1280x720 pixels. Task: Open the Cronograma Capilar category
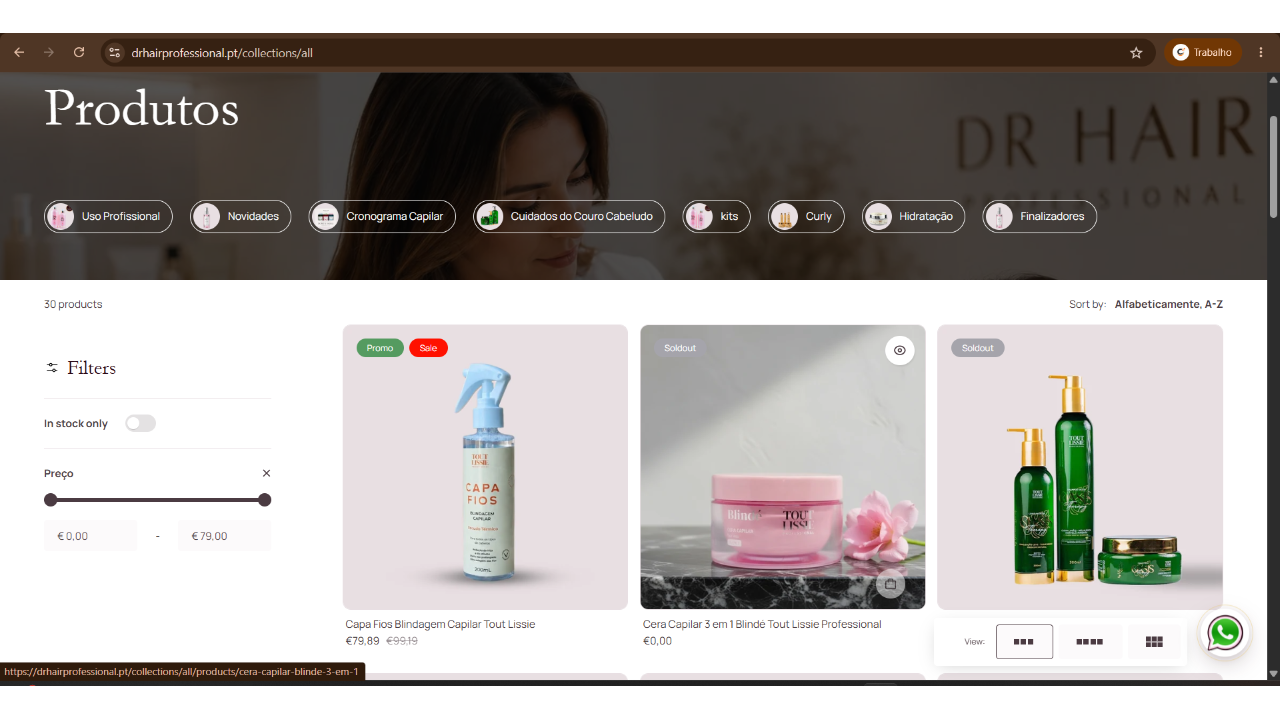pos(382,216)
